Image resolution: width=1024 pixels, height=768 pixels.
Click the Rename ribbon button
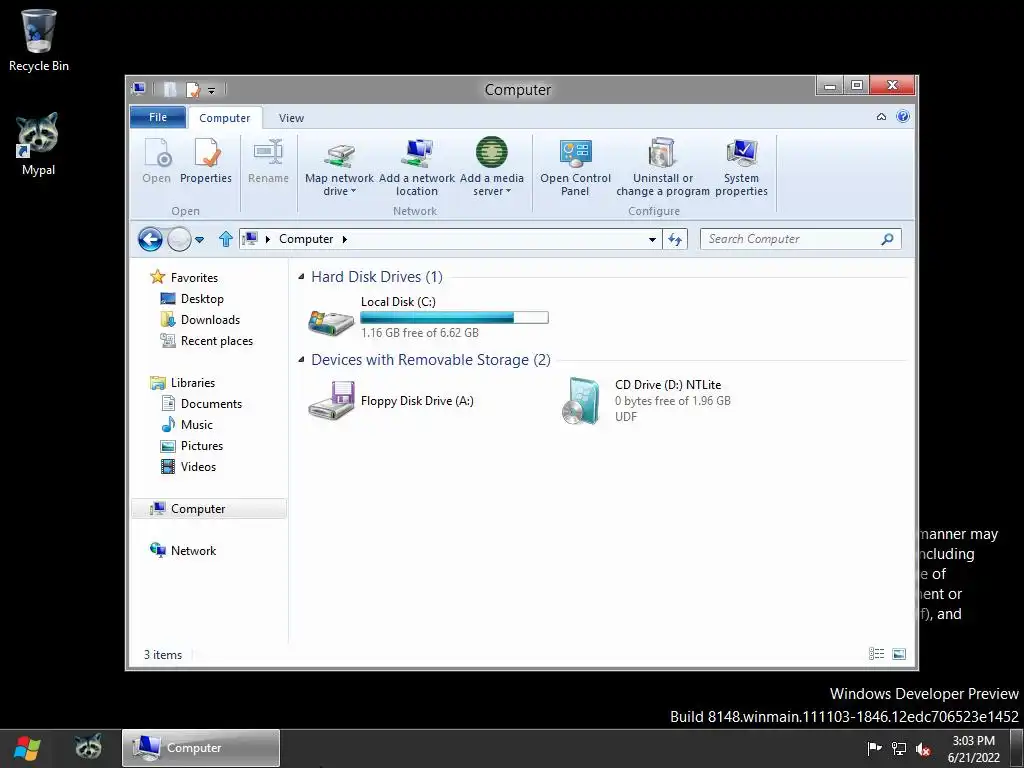point(268,161)
